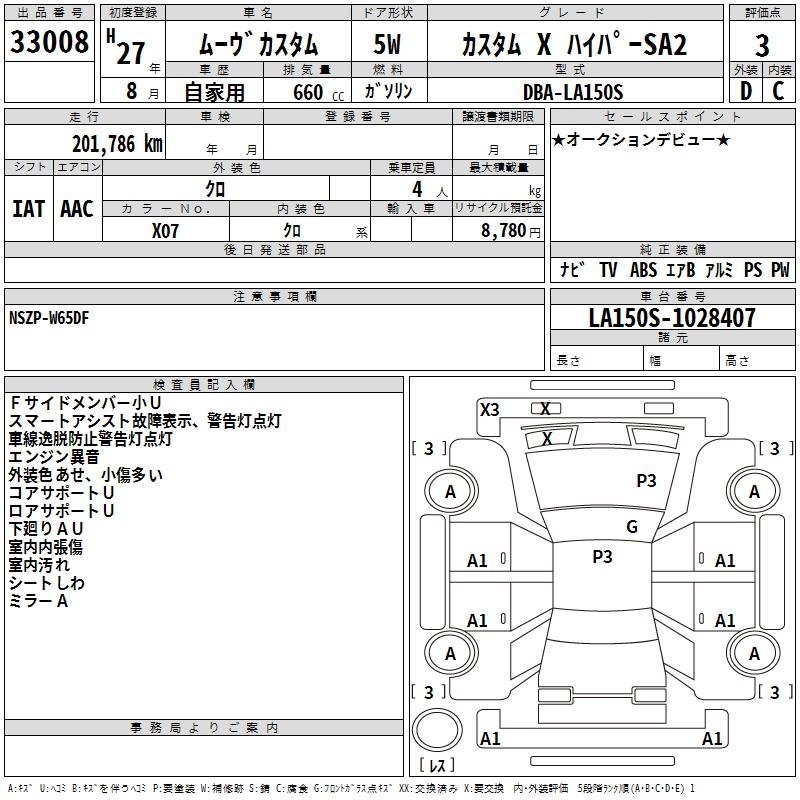800x800 pixels.
Task: Select the note 室内内張傷
Action: 45,547
